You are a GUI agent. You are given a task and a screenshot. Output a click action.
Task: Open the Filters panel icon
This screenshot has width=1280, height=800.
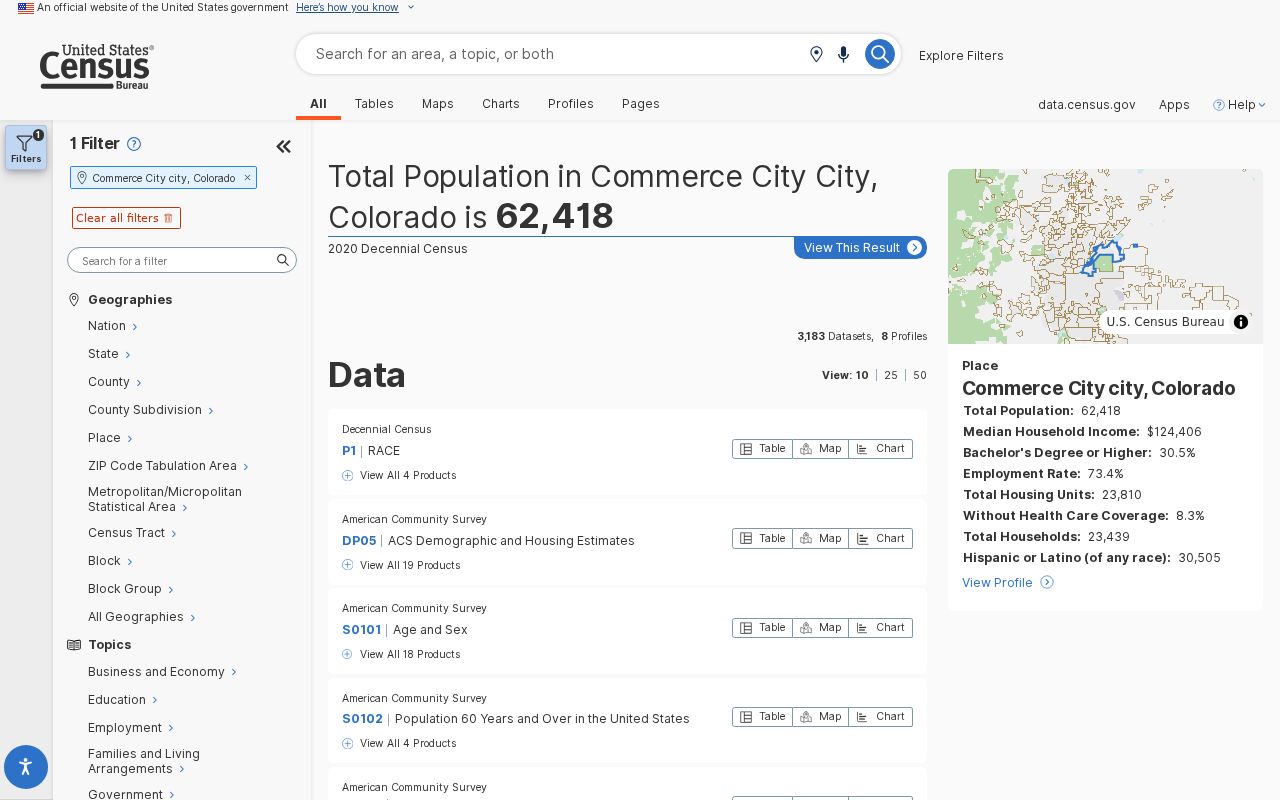(x=26, y=147)
